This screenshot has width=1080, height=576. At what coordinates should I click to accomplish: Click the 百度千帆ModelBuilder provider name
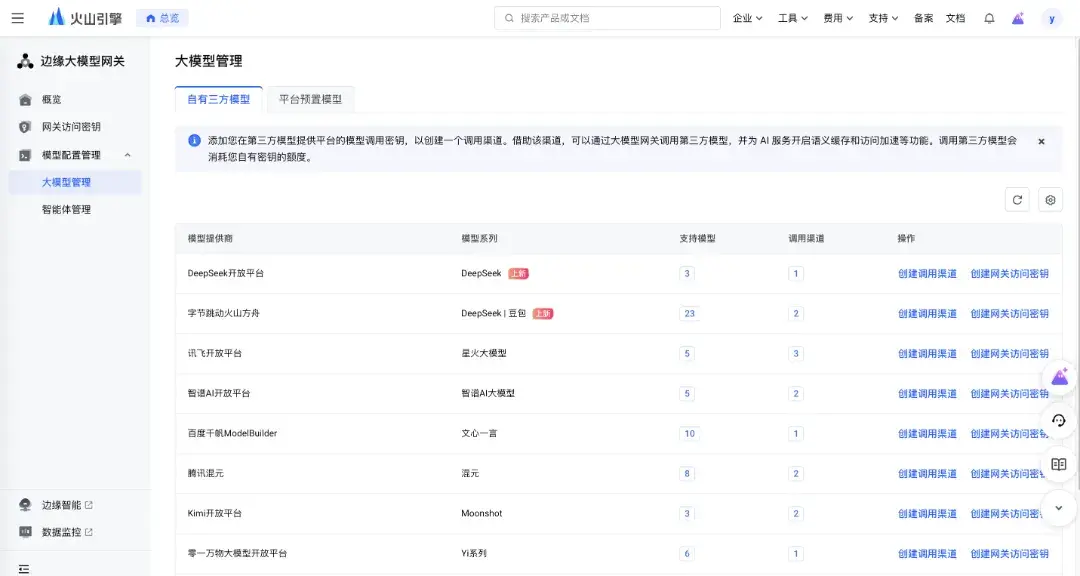pyautogui.click(x=232, y=433)
